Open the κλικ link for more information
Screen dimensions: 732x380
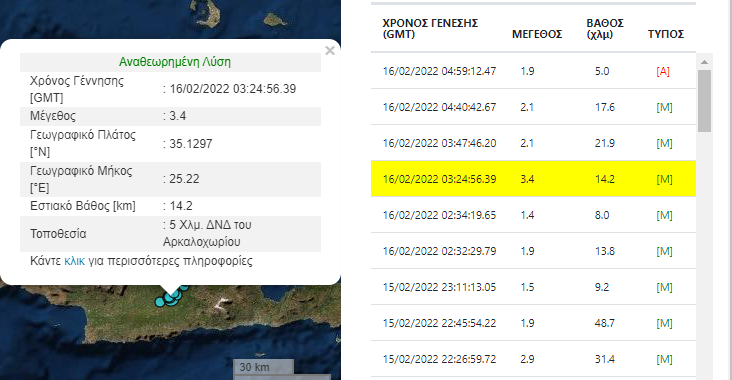75,260
